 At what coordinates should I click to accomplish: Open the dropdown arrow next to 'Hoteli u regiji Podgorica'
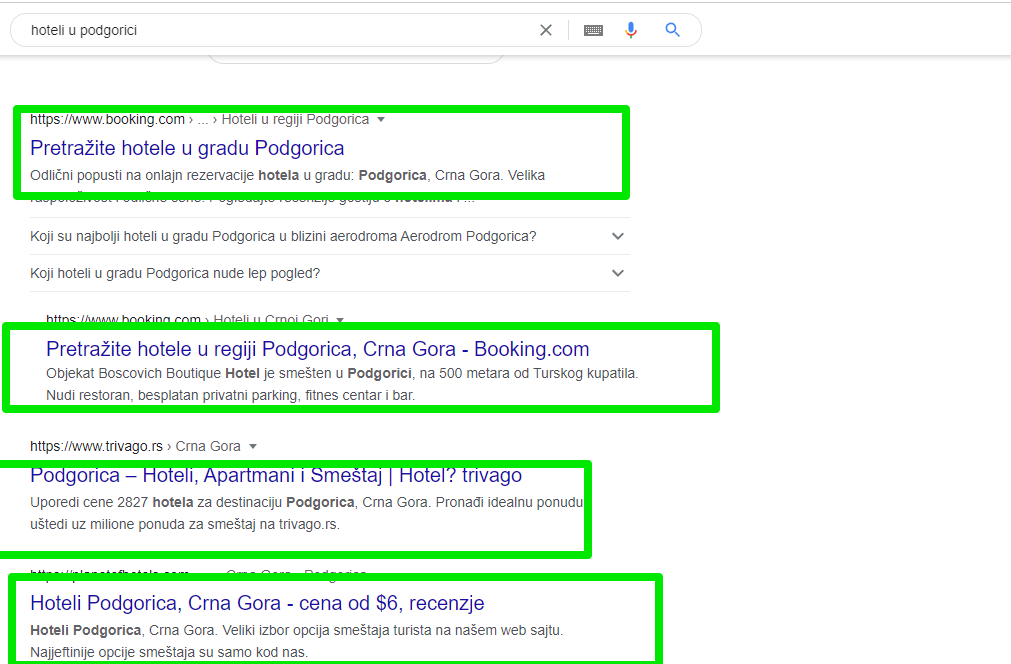[380, 120]
